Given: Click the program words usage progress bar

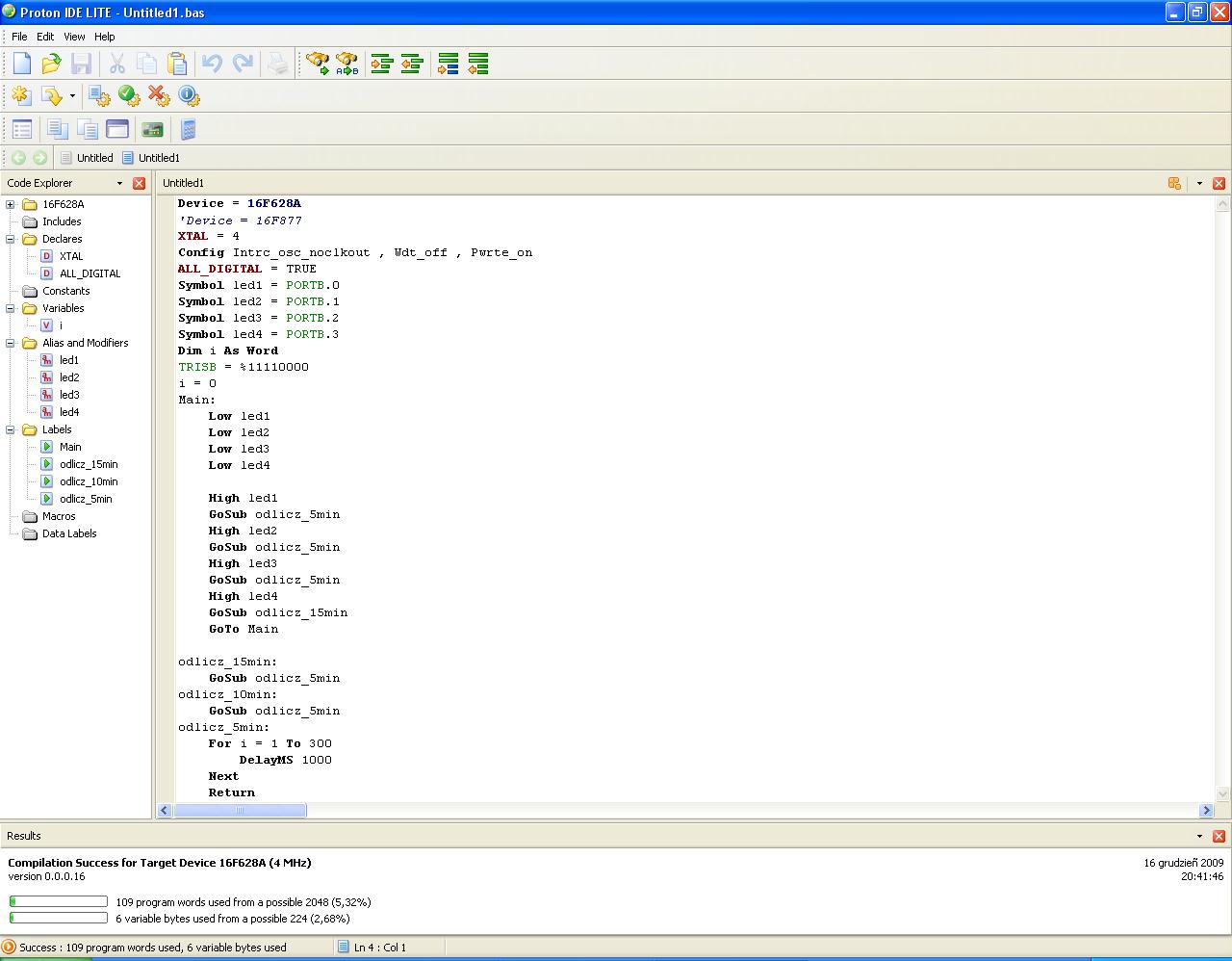Looking at the screenshot, I should pyautogui.click(x=58, y=902).
